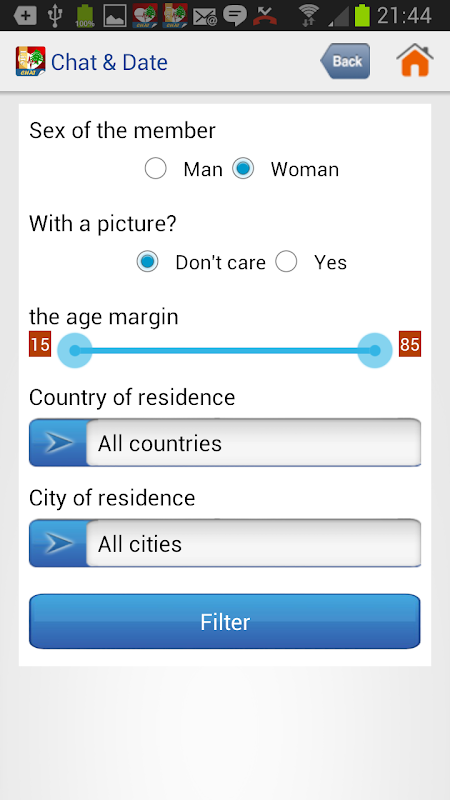Tap the email notification icon in status bar
450x800 pixels.
pyautogui.click(x=205, y=16)
